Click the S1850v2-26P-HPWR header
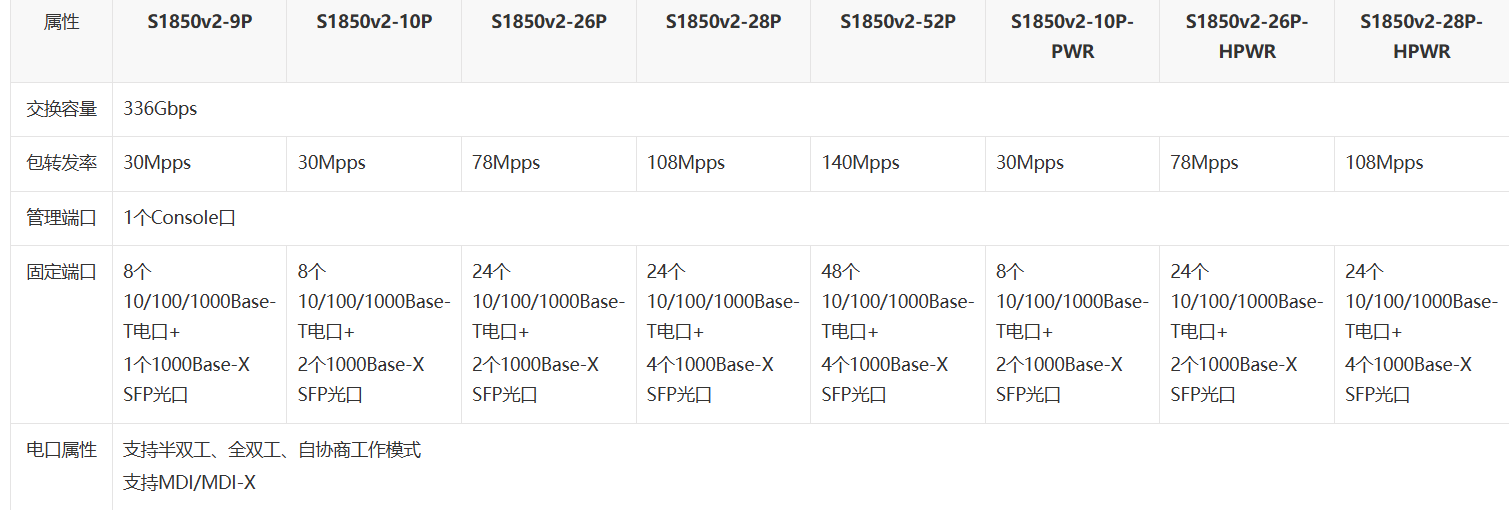The height and width of the screenshot is (510, 1509). click(1247, 36)
